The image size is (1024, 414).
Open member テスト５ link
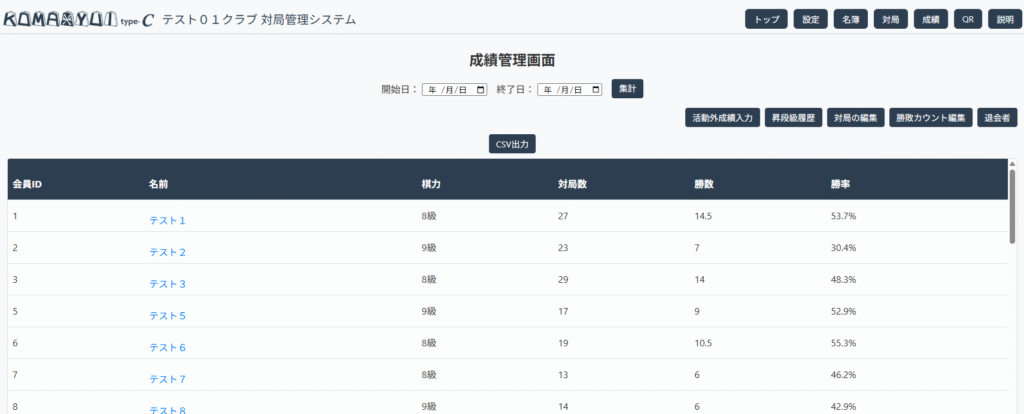coord(167,316)
